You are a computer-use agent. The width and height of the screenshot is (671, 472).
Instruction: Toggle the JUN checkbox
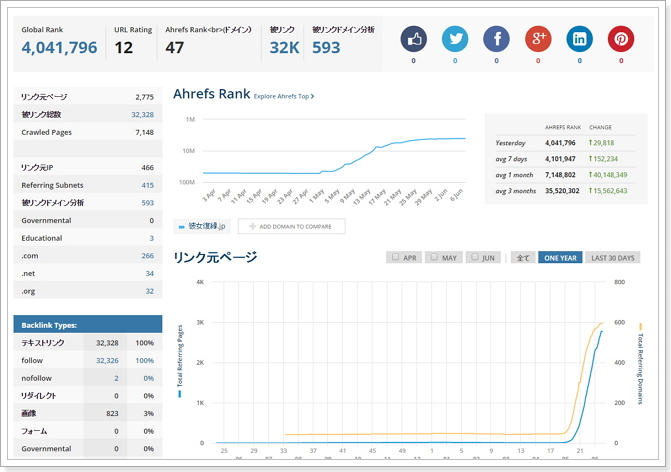475,257
